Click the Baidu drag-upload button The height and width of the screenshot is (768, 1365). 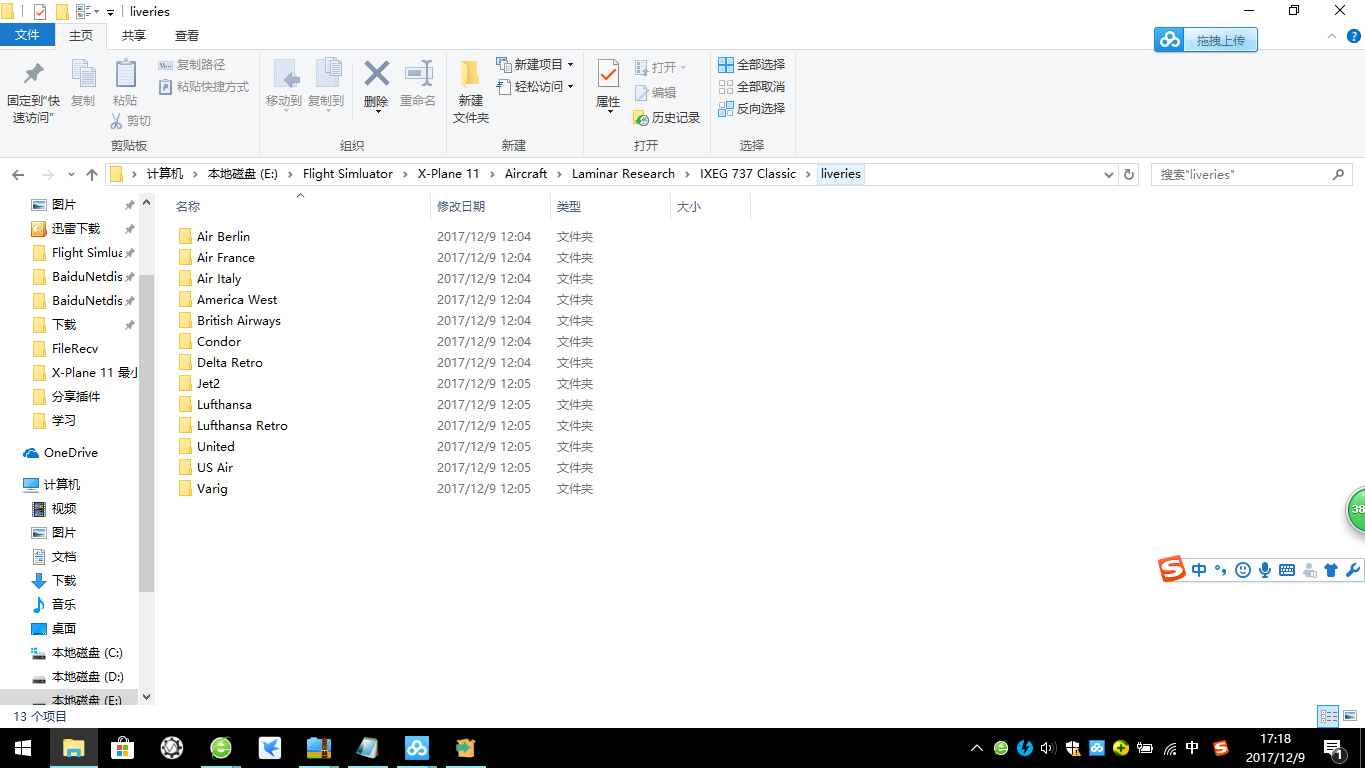(x=1205, y=40)
